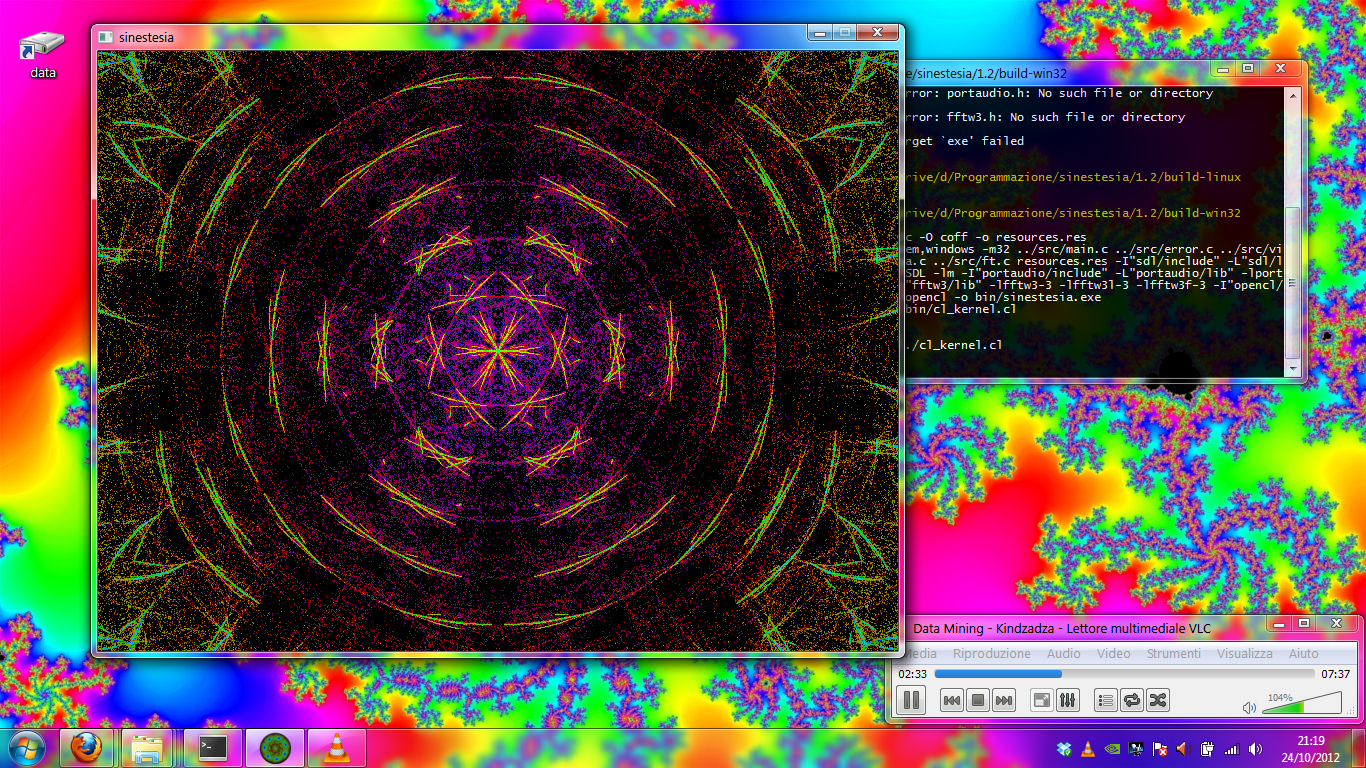Skip to next track in VLC
Image resolution: width=1366 pixels, height=768 pixels.
click(1004, 701)
